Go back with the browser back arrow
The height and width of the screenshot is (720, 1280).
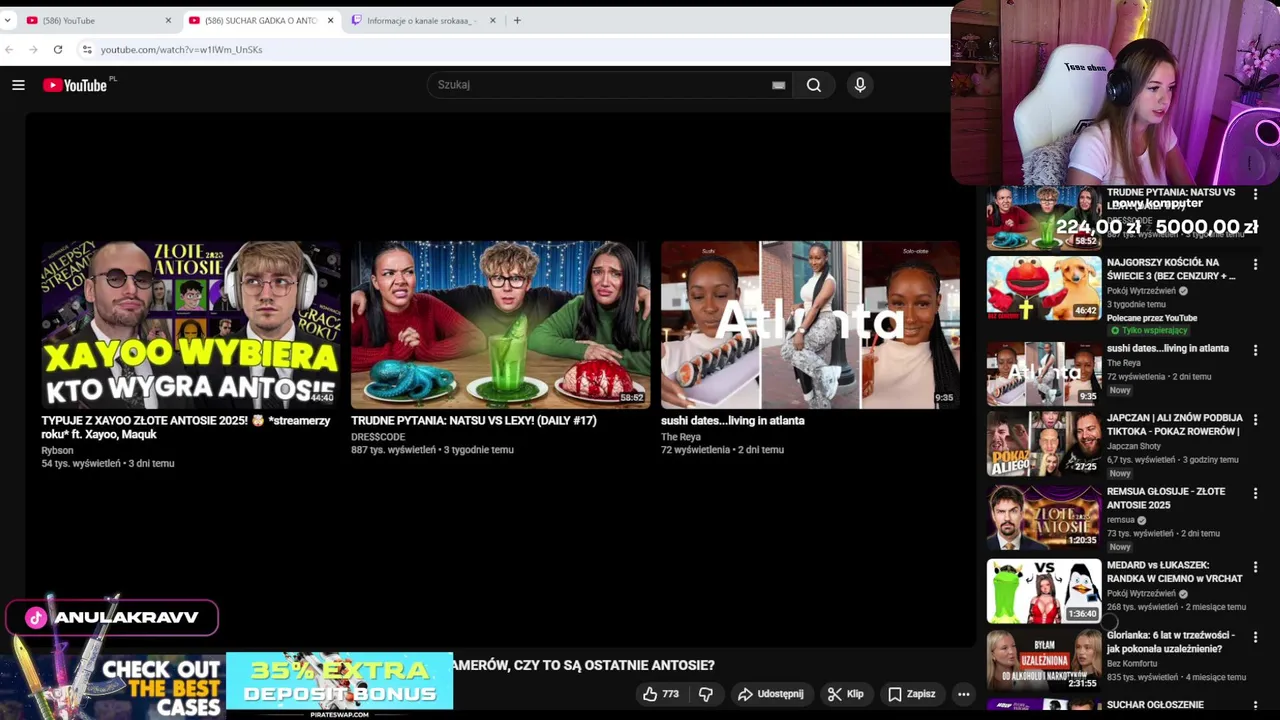pyautogui.click(x=9, y=49)
